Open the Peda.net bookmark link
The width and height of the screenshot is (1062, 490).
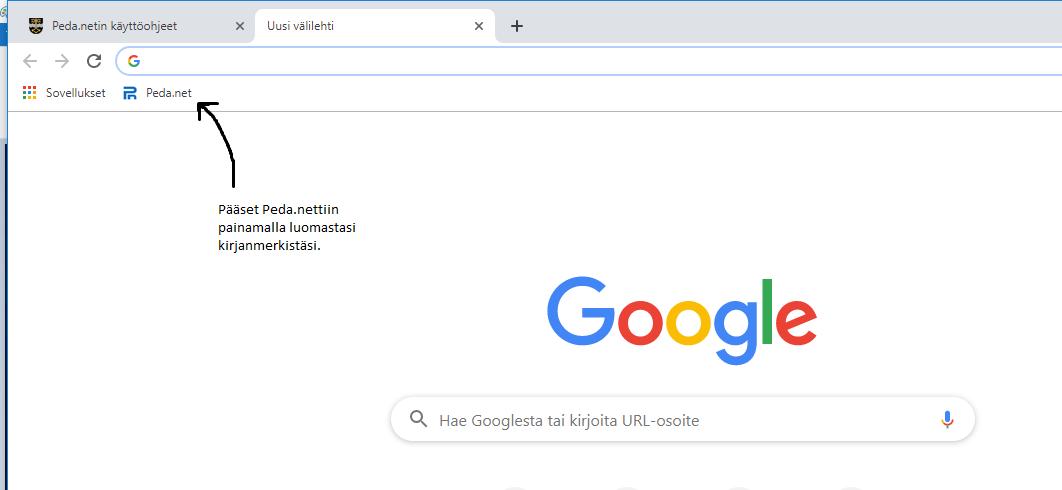click(x=168, y=93)
